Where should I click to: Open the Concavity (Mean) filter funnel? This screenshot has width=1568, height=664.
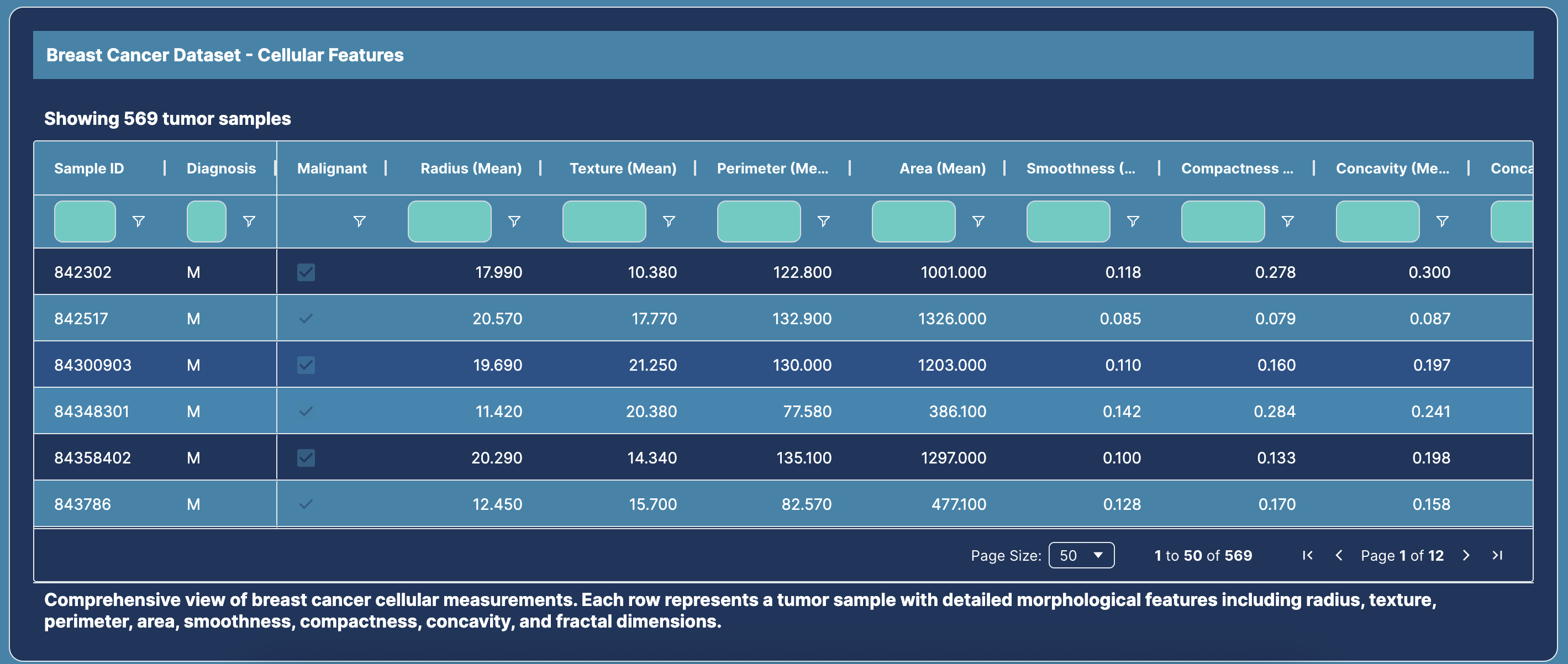point(1441,222)
